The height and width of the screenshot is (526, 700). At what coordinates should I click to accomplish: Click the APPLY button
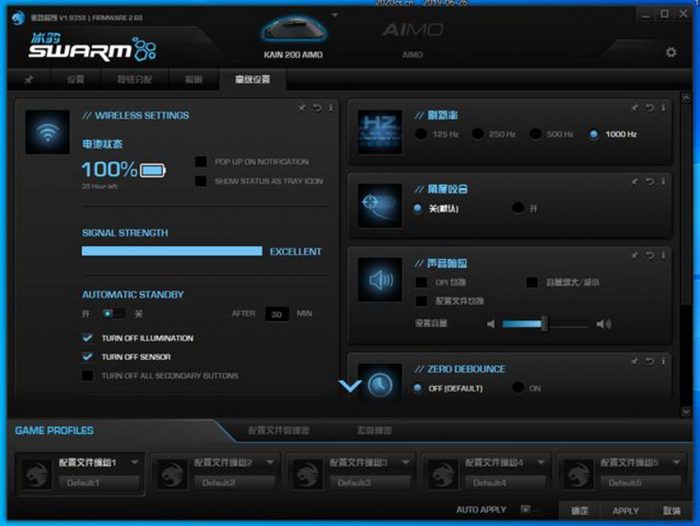pos(625,510)
